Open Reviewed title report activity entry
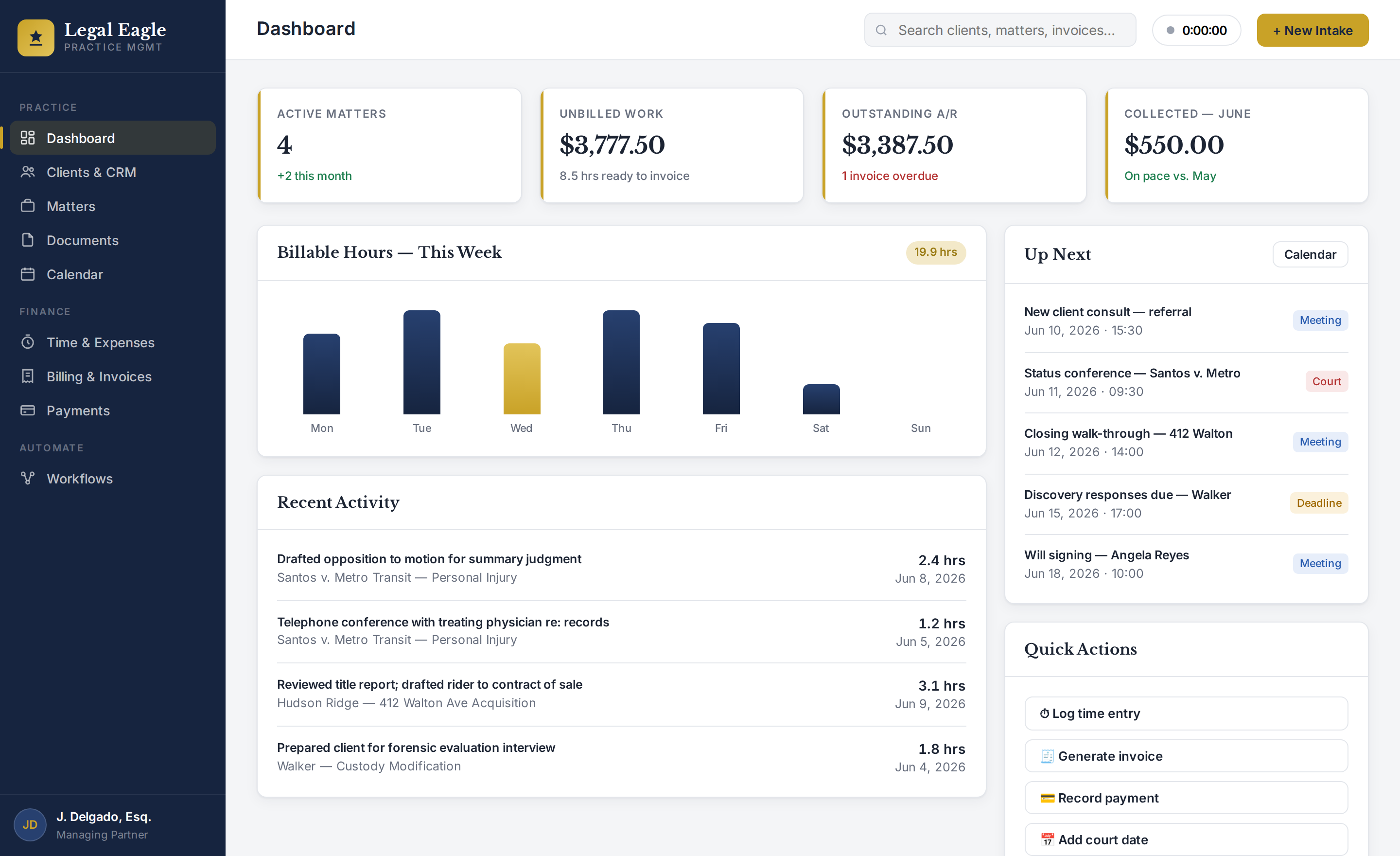 (622, 694)
